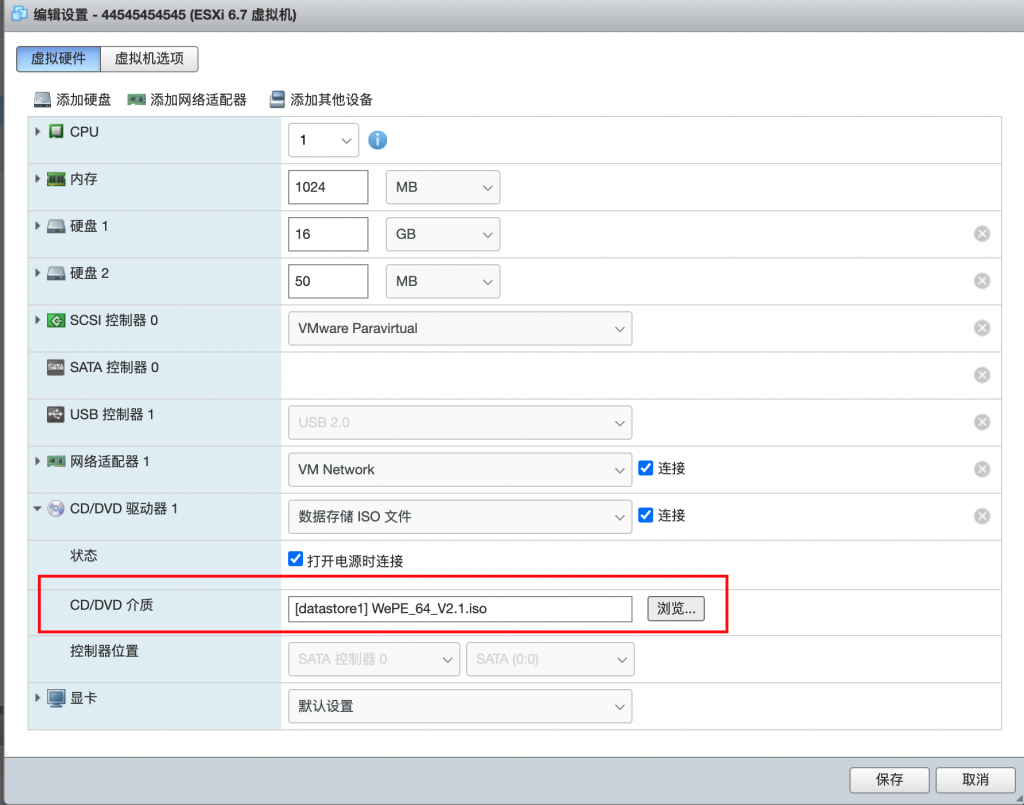Remove USB 控制器 1 with its X icon
The height and width of the screenshot is (805, 1024).
tap(982, 422)
